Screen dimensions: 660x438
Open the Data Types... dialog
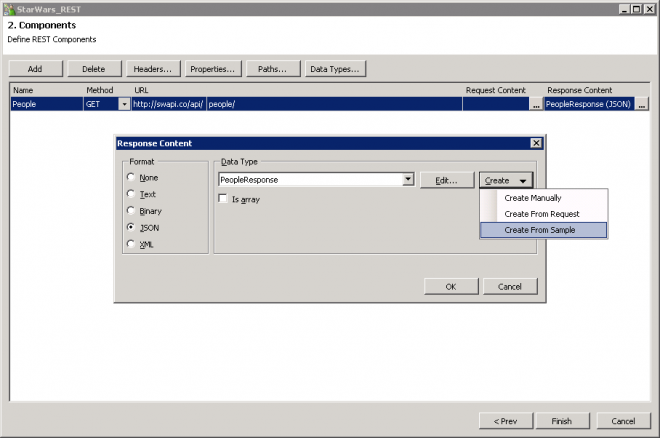tap(335, 69)
